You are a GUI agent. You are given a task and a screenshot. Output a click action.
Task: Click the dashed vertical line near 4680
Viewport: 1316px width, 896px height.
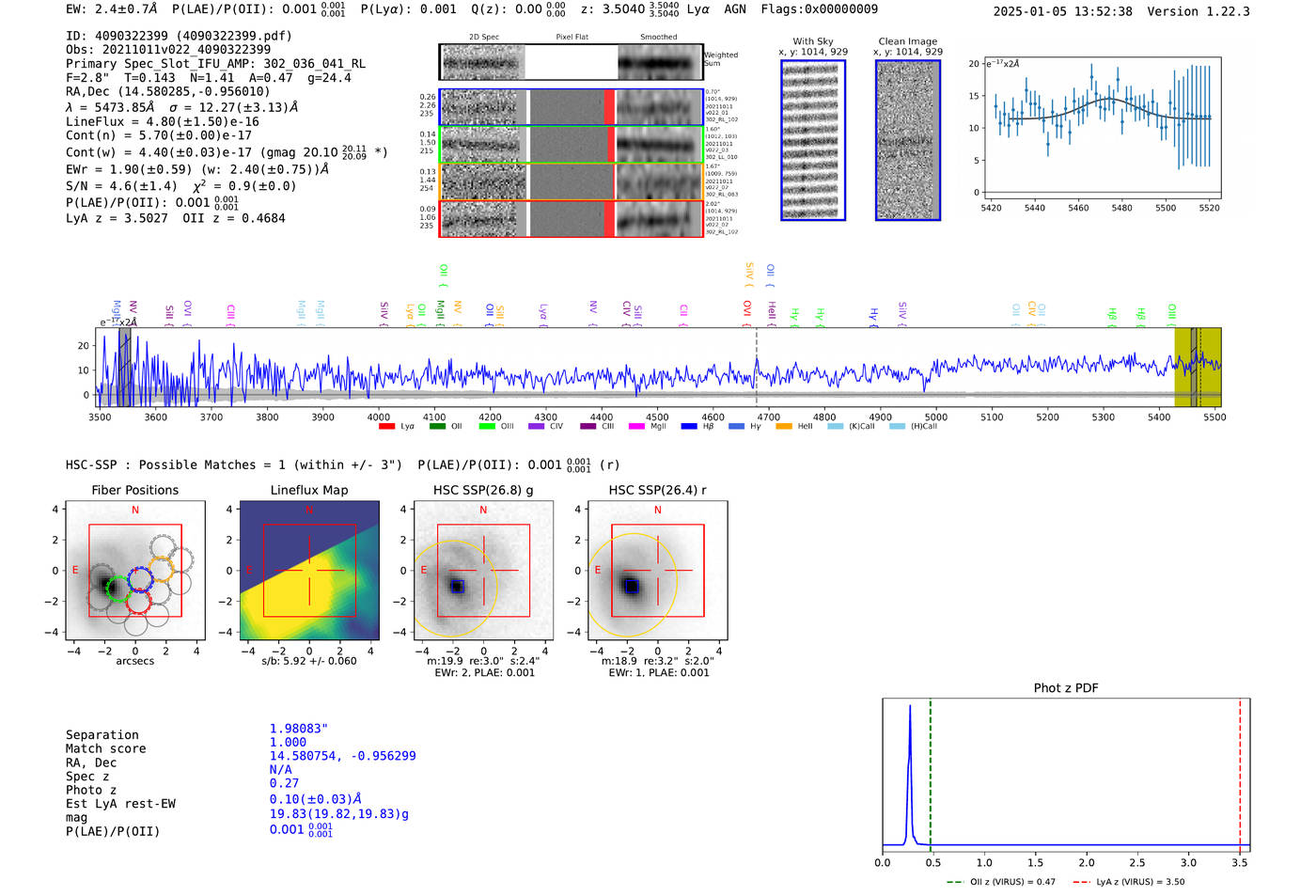pos(757,367)
